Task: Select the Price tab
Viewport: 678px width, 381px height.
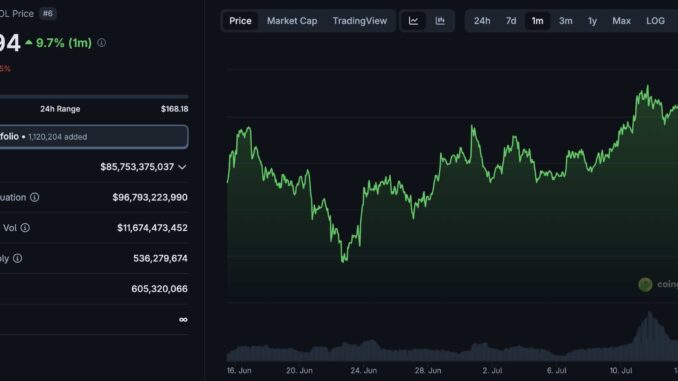Action: [x=240, y=21]
